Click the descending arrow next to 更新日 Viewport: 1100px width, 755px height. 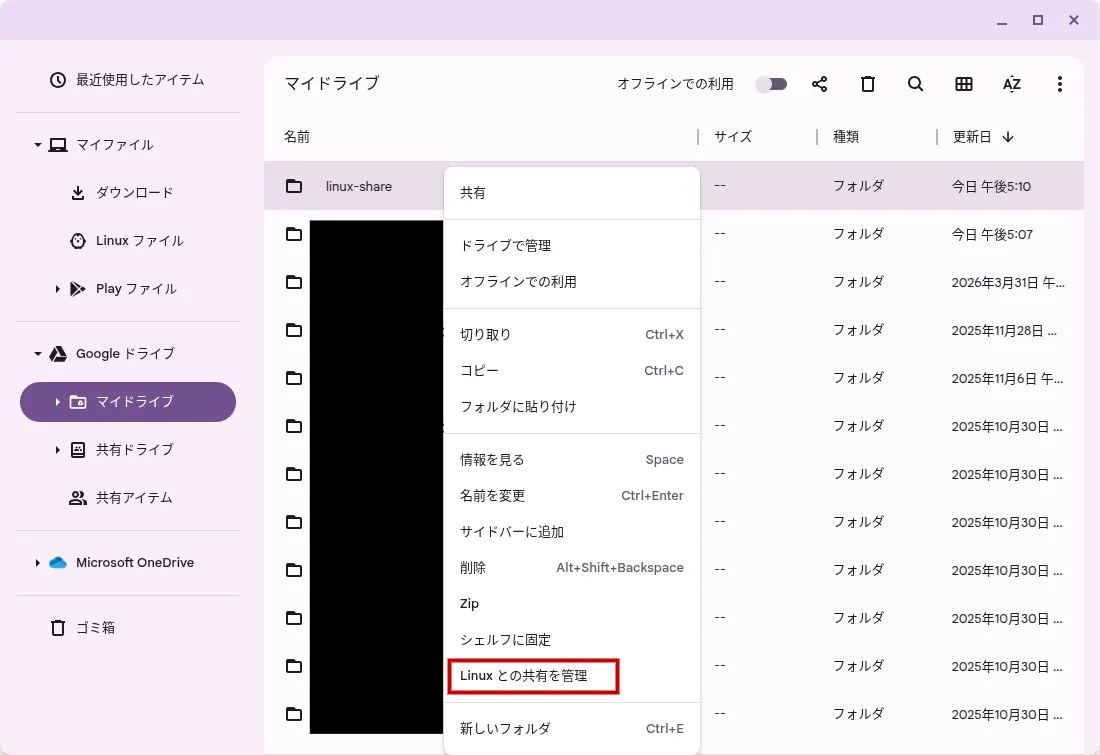(x=1008, y=137)
